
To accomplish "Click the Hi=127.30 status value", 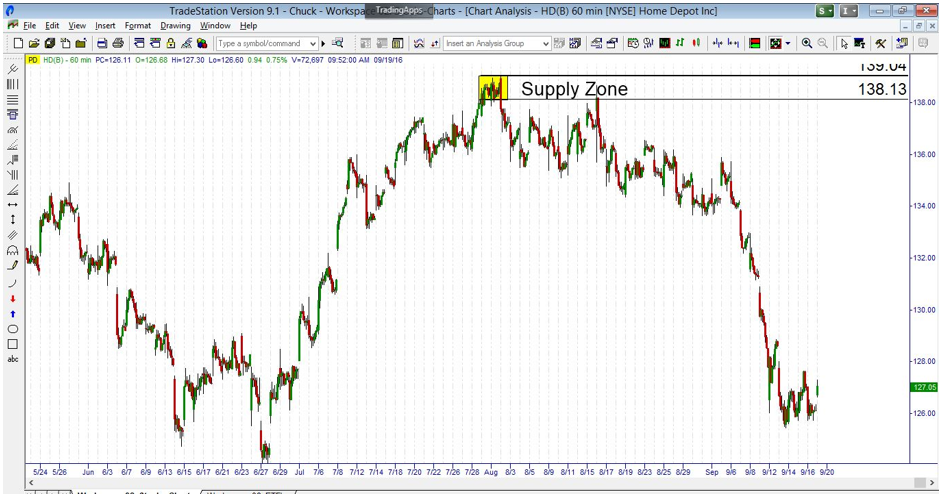I will point(188,60).
